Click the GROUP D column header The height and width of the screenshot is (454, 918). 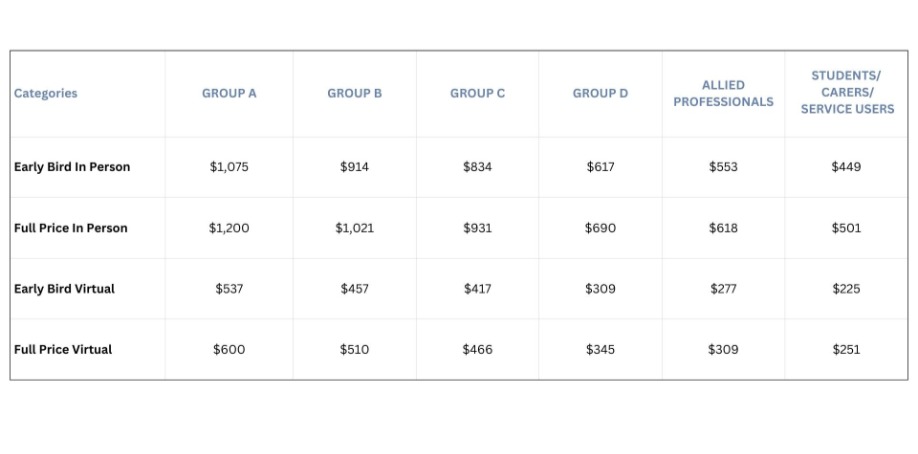tap(600, 93)
